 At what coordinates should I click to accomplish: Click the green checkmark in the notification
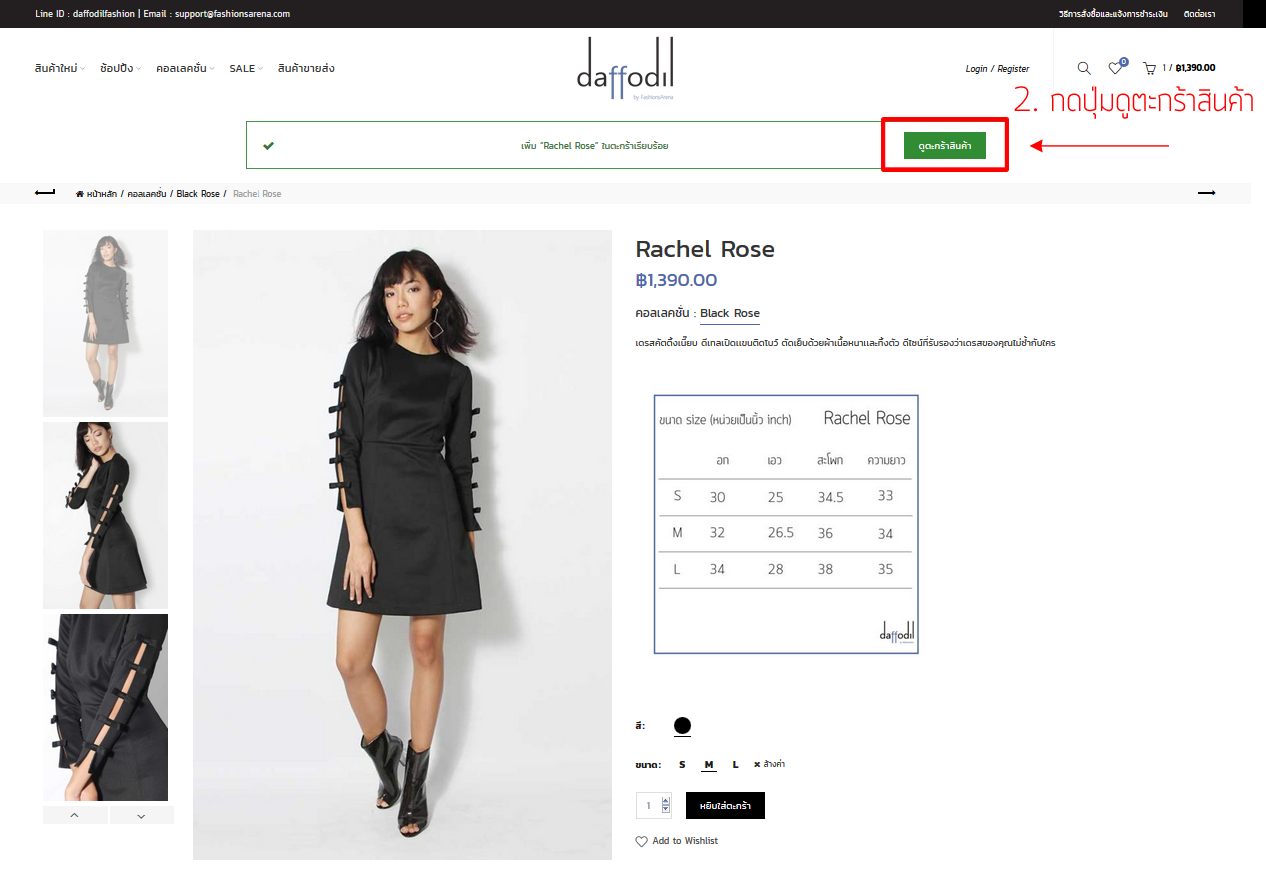click(268, 146)
